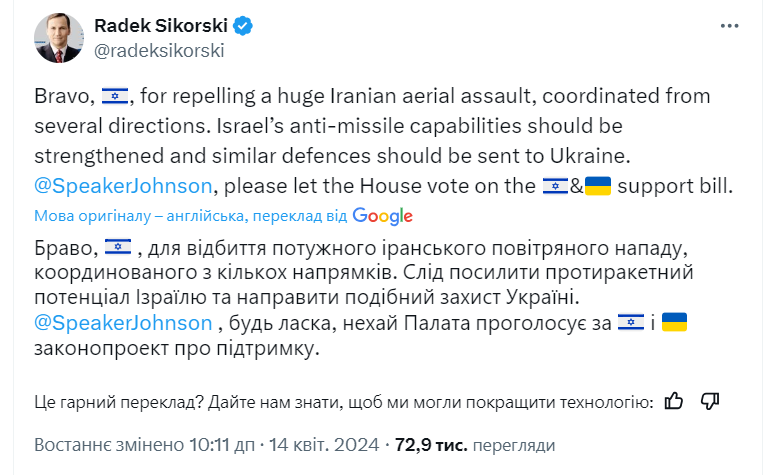Click the blue verified badge
The width and height of the screenshot is (771, 475).
click(x=243, y=25)
